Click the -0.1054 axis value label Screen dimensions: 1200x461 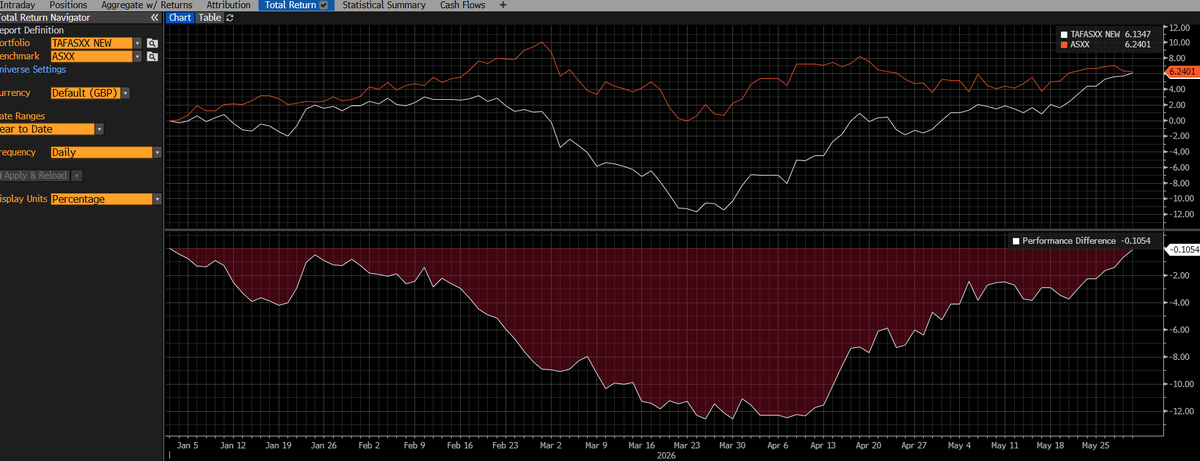click(1183, 249)
